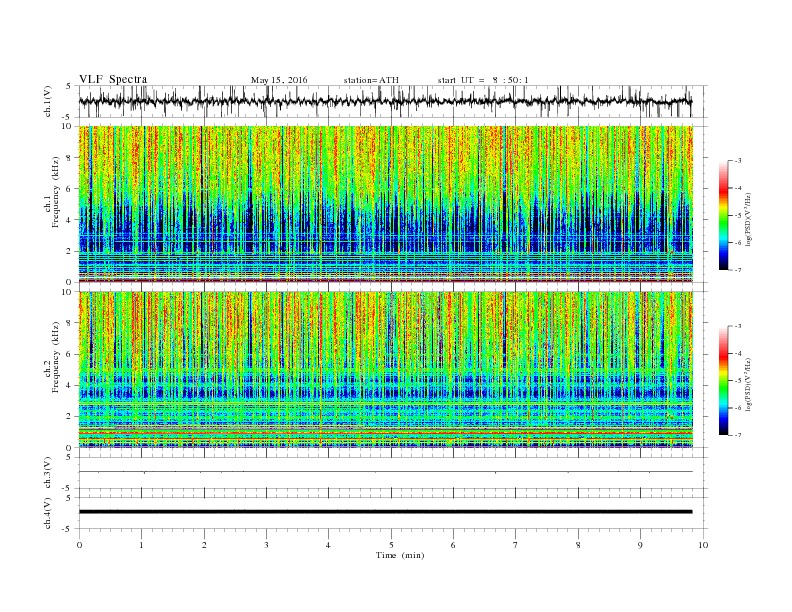Click the ch.1 "Frequency (kHz)" axis label
This screenshot has height=612, width=792.
55,192
